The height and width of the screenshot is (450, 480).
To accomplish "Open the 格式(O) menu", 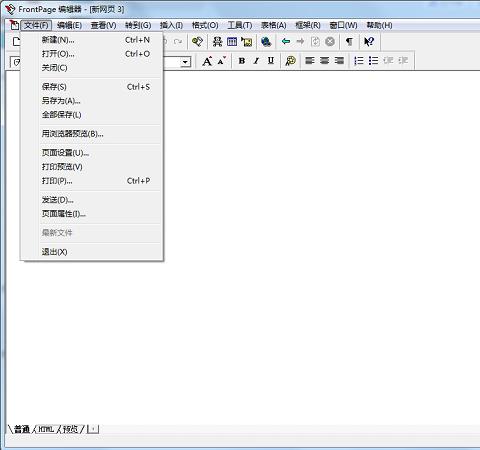I will tap(205, 25).
